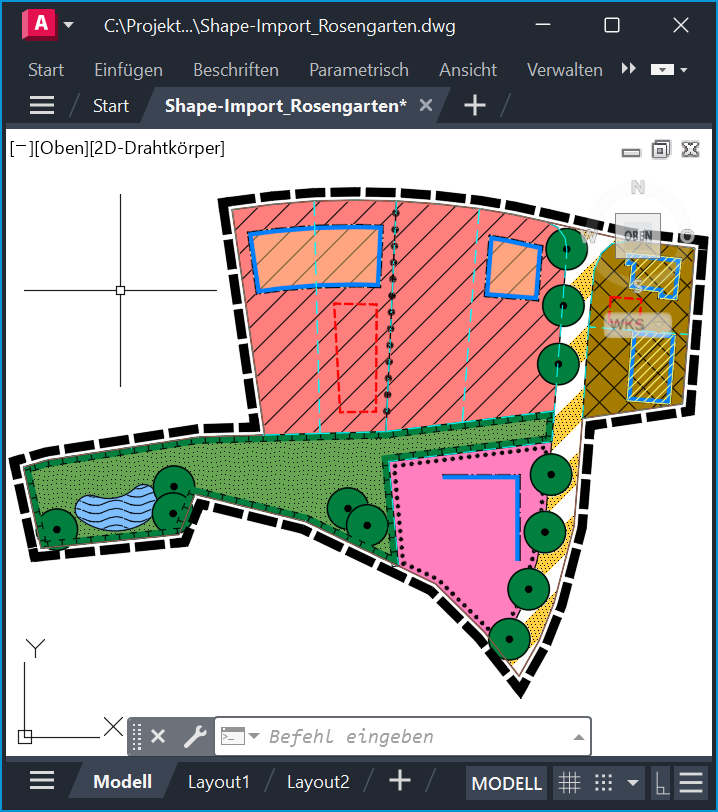Image resolution: width=718 pixels, height=812 pixels.
Task: Open recent commands dropdown in command line
Action: [253, 737]
